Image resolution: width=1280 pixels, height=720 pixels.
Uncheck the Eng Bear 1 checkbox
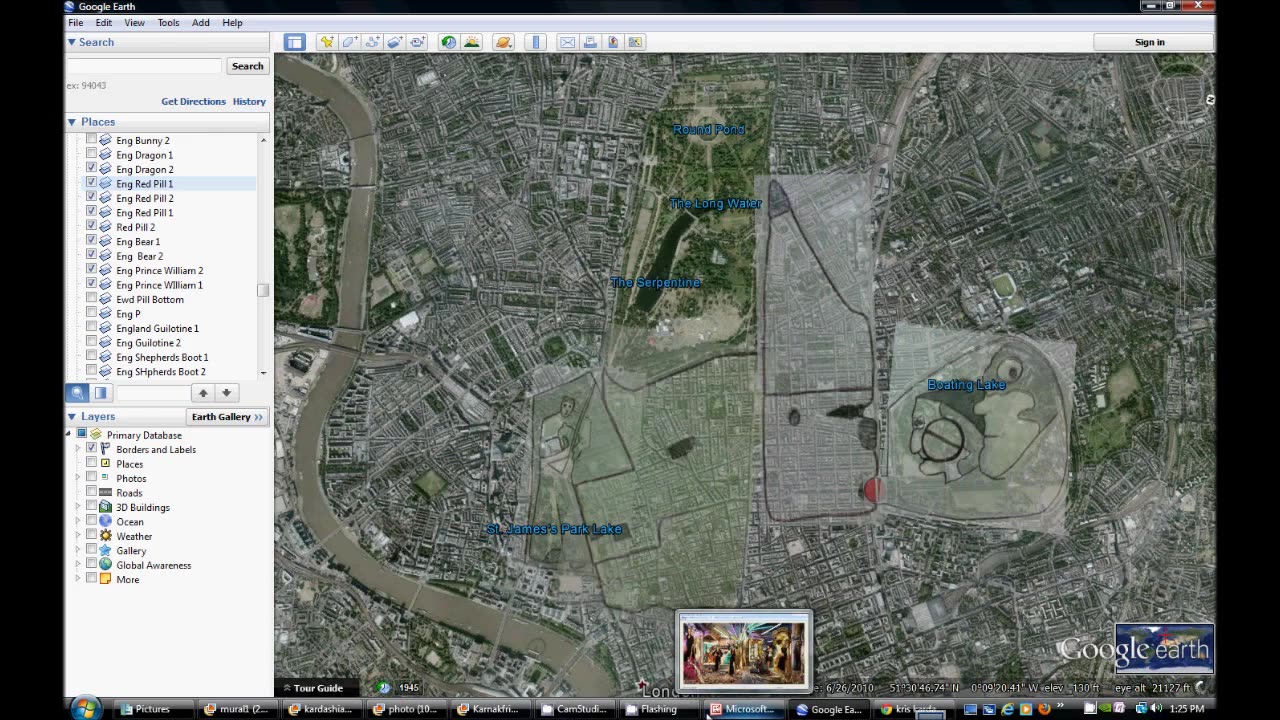click(x=91, y=241)
